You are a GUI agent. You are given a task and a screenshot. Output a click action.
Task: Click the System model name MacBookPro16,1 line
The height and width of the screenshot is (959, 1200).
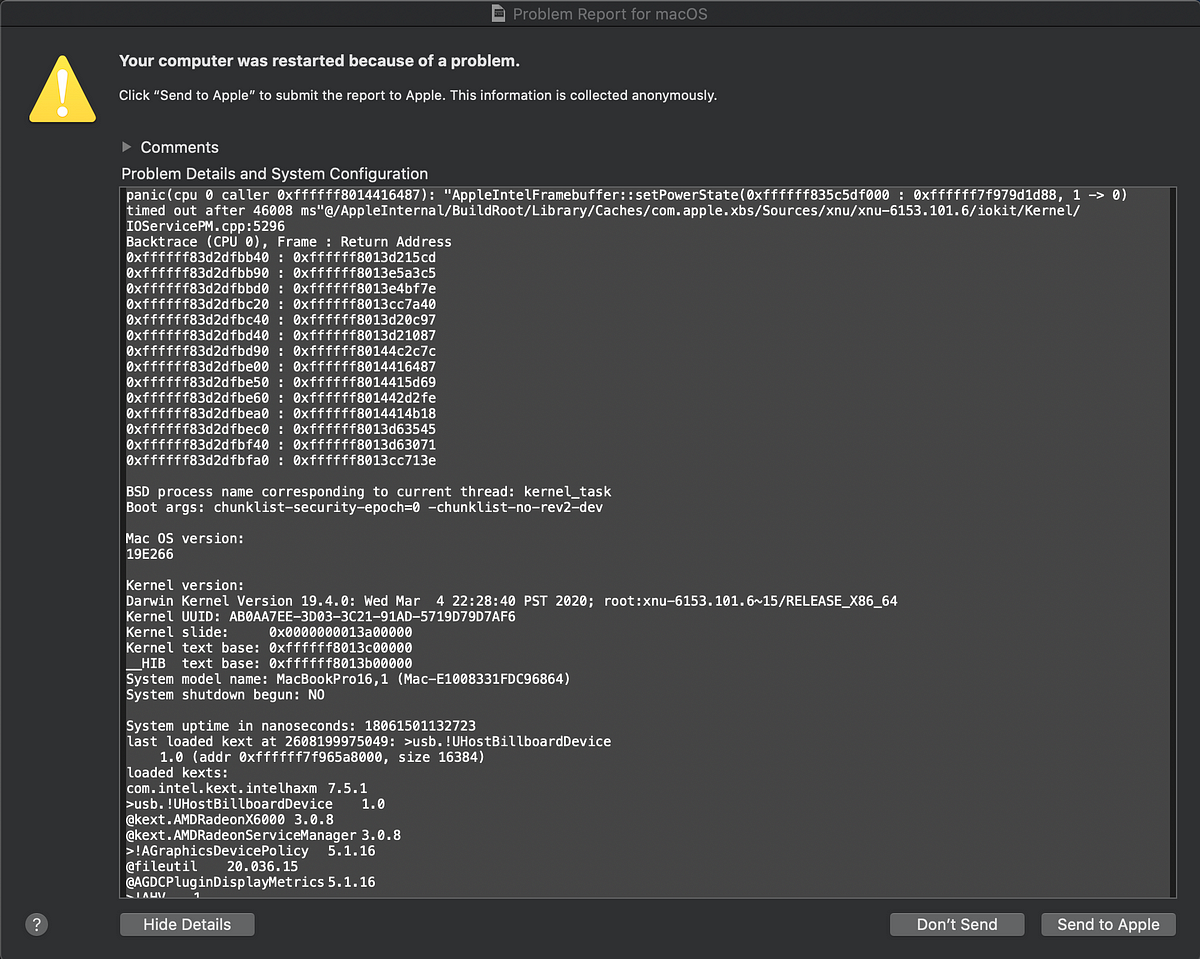pyautogui.click(x=348, y=679)
